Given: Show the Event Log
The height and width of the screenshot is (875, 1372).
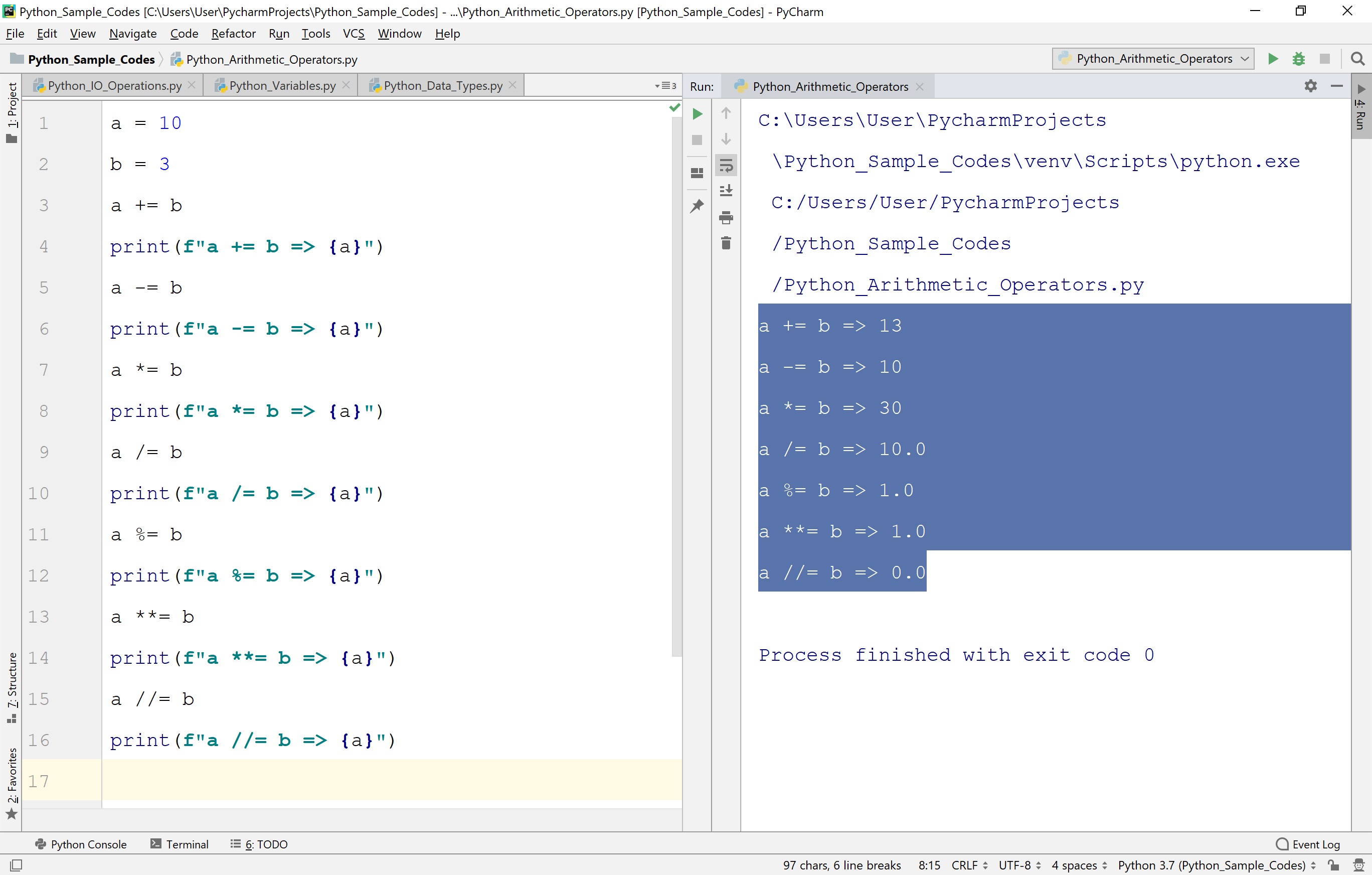Looking at the screenshot, I should 1308,844.
